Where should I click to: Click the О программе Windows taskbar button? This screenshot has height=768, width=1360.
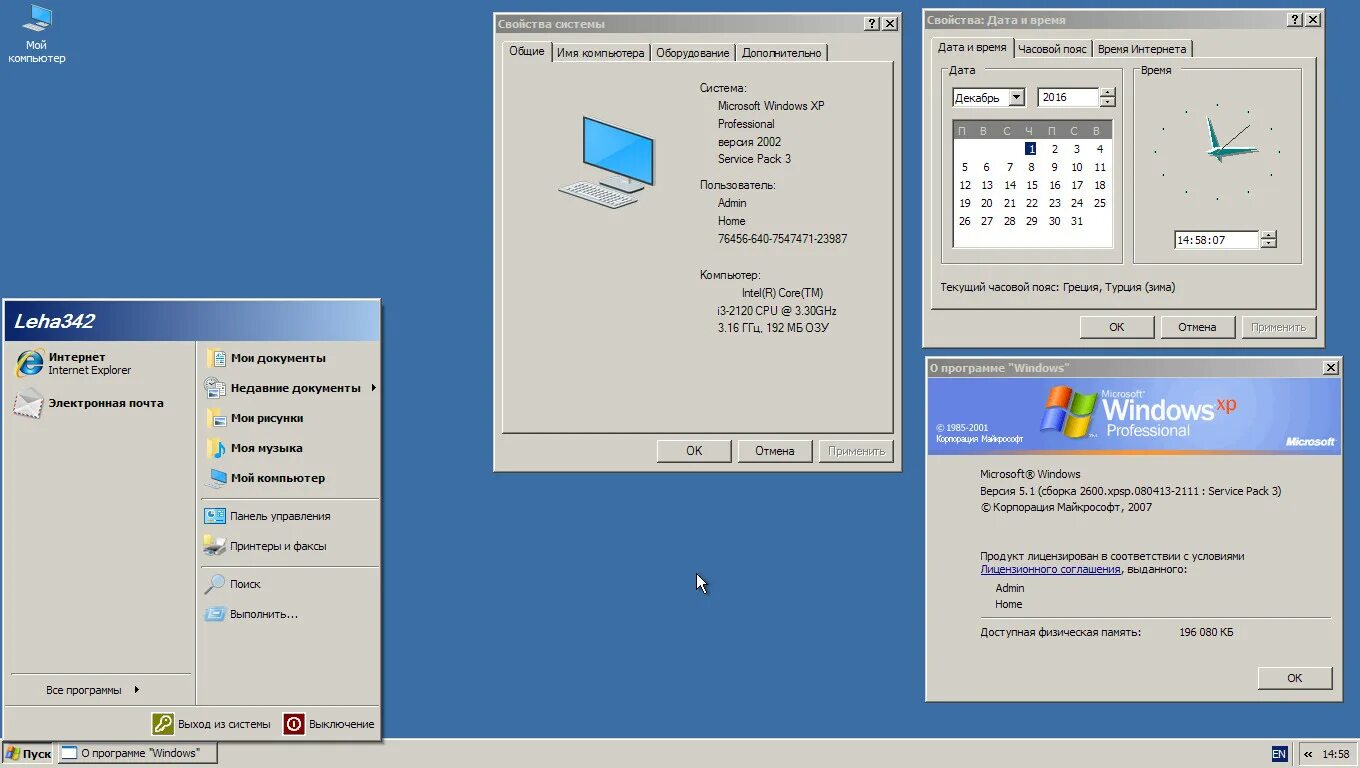pyautogui.click(x=138, y=754)
